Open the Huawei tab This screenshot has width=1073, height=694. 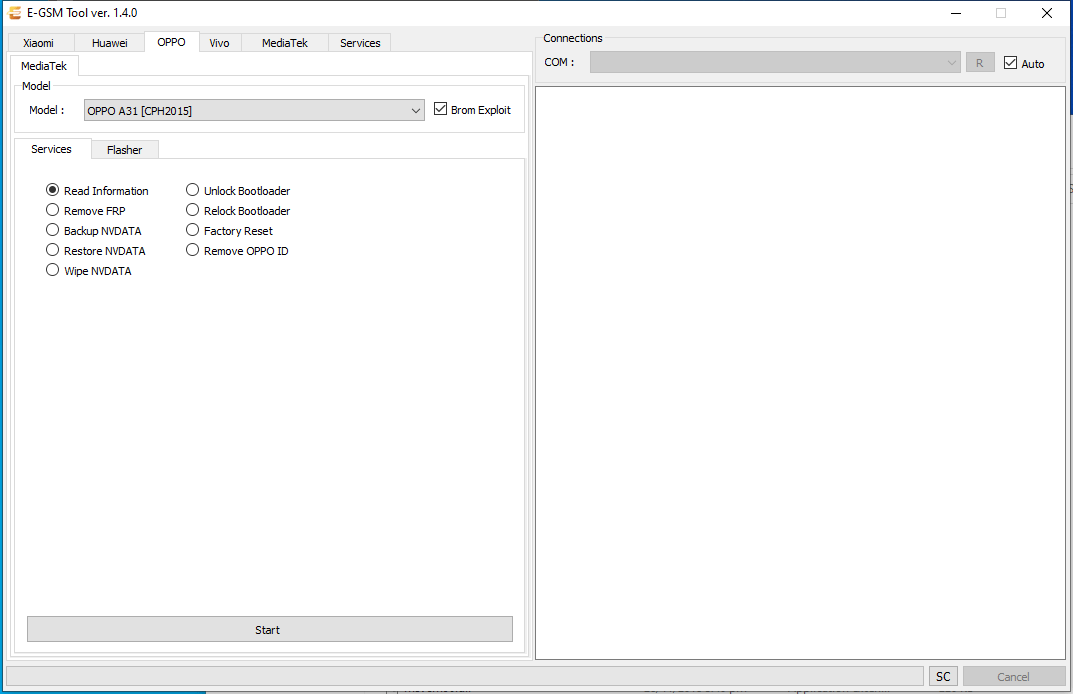click(109, 42)
